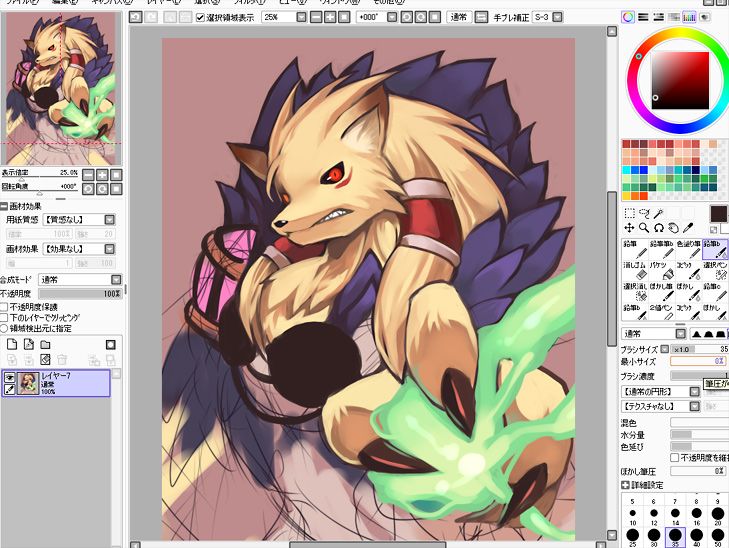Choose the ぼかし筆 blur brush tool

pyautogui.click(x=662, y=292)
